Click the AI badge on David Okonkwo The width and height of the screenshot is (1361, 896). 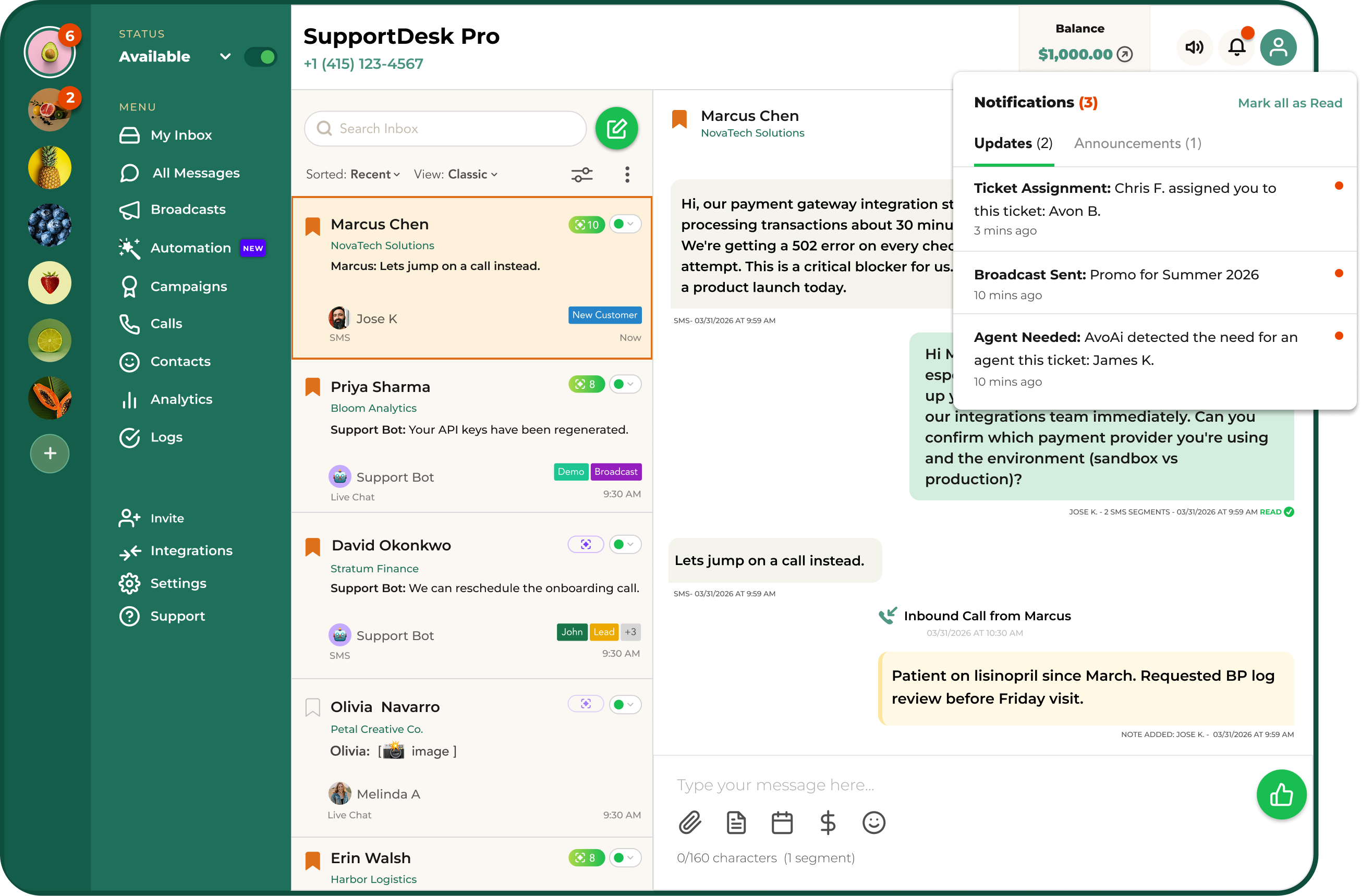(586, 545)
